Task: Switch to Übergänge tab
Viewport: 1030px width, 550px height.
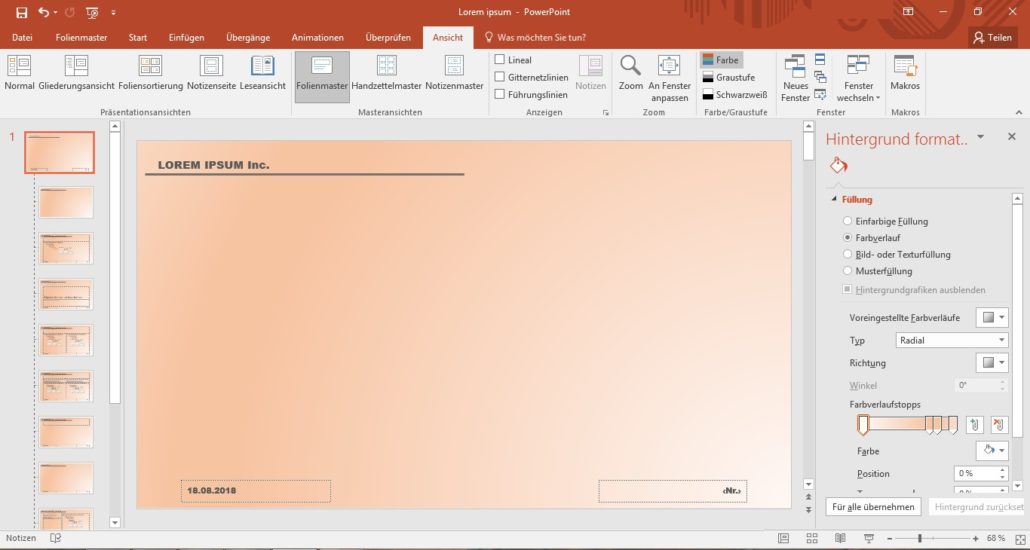Action: [x=248, y=37]
